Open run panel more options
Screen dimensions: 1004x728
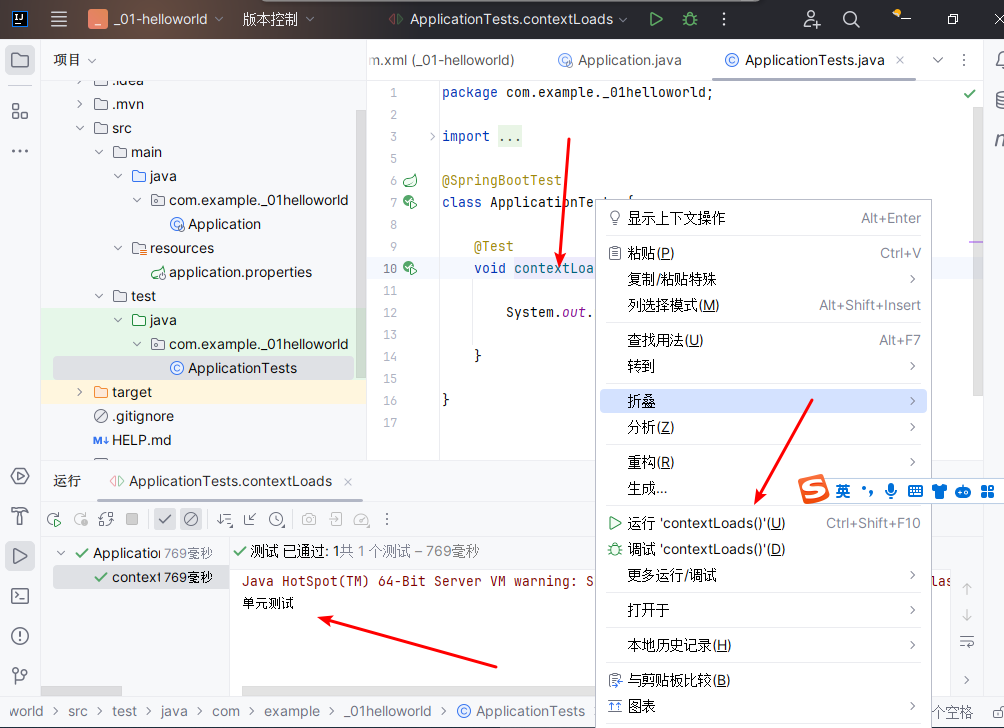(x=387, y=519)
